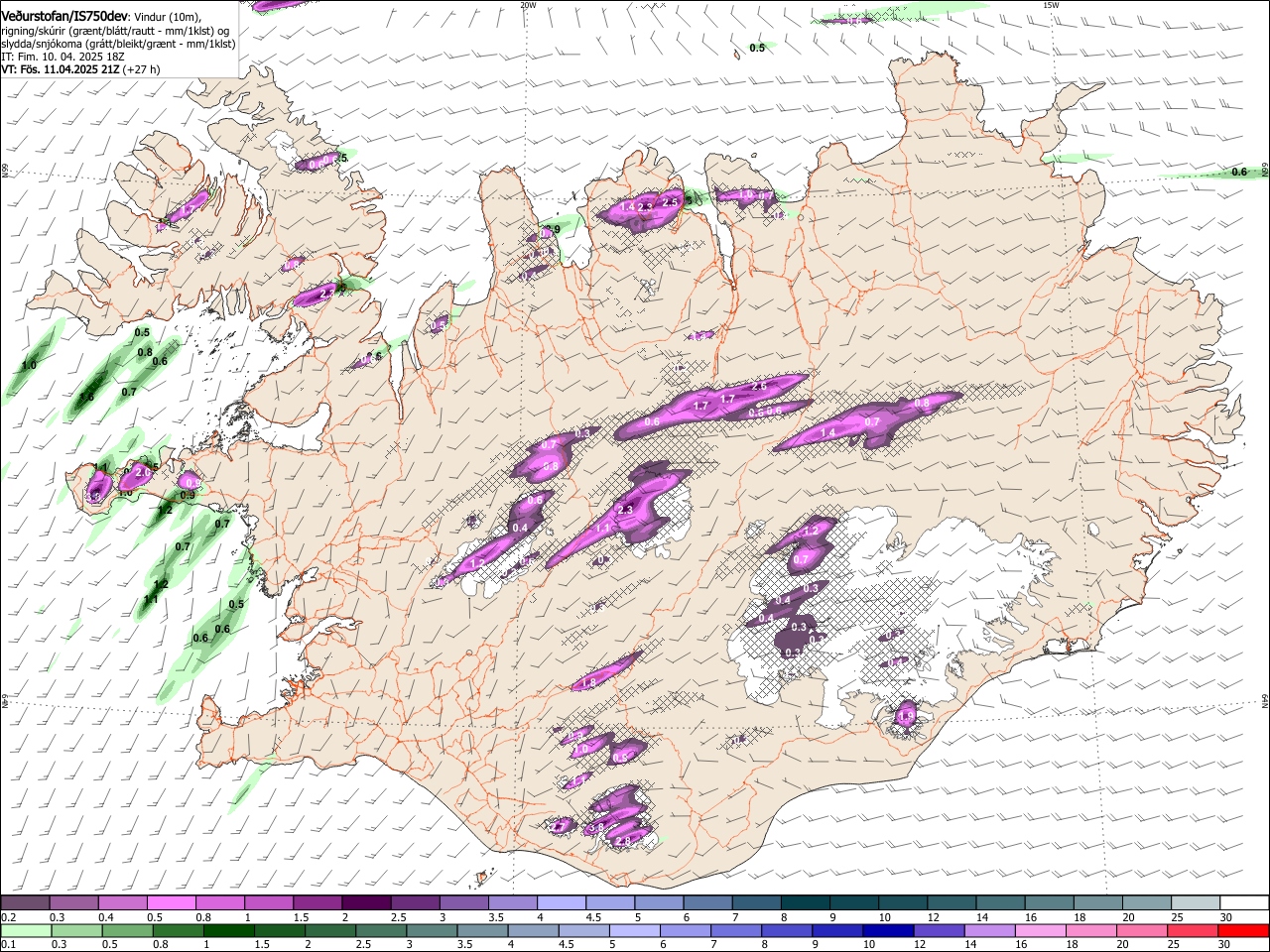The height and width of the screenshot is (952, 1270).
Task: Pick the white swatch at 30 in upper legend
Action: 1245,903
